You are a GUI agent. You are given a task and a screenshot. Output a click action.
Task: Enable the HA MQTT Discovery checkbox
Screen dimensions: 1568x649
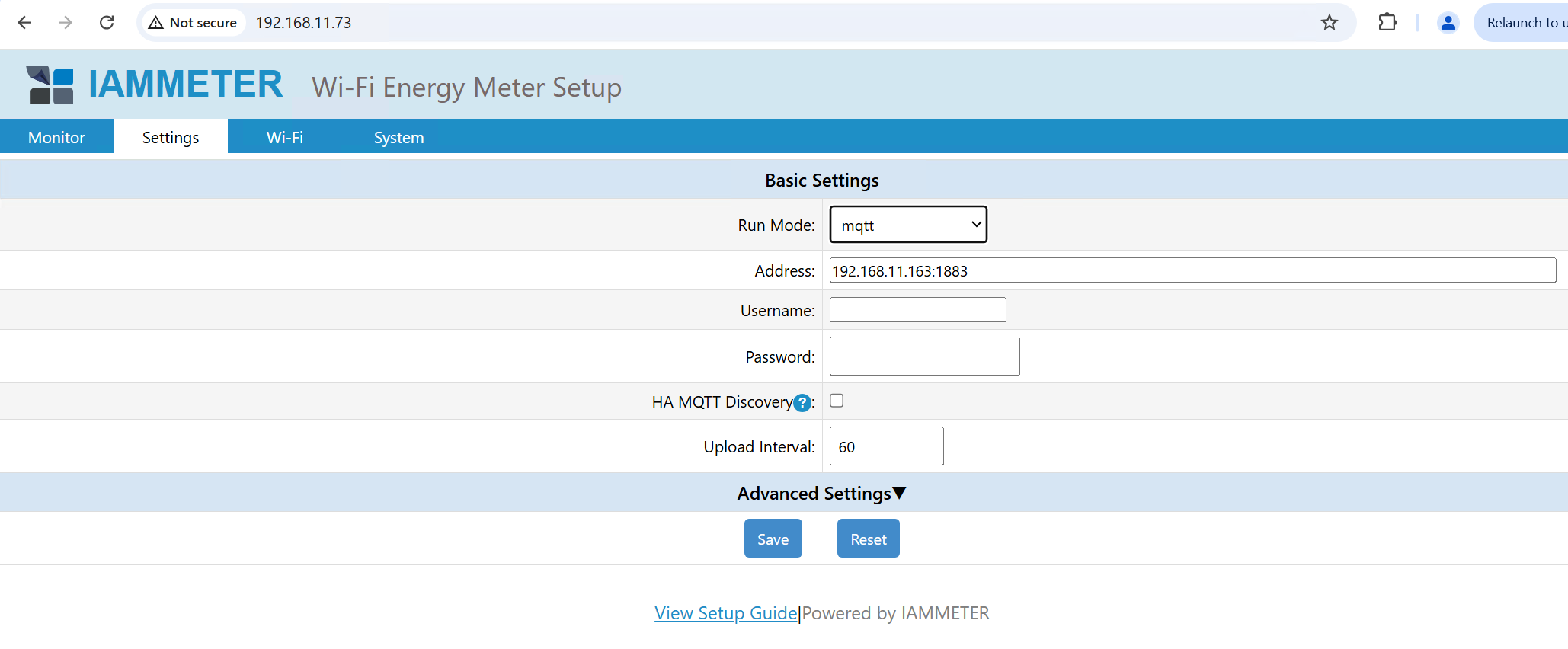pyautogui.click(x=837, y=401)
